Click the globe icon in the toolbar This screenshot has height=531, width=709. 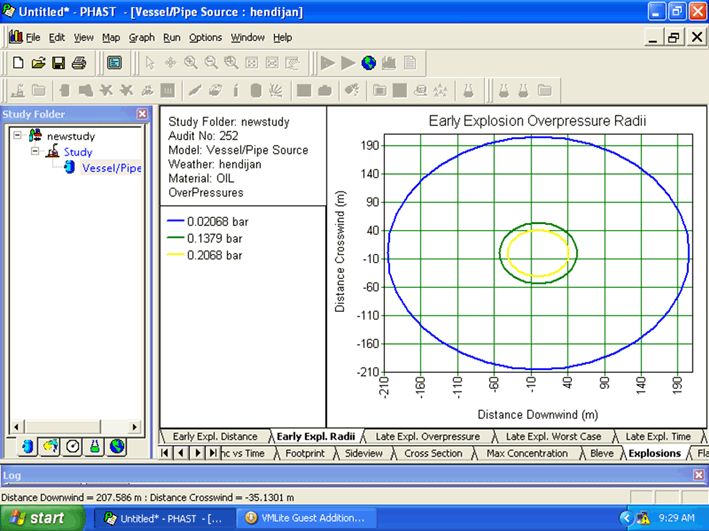(369, 63)
